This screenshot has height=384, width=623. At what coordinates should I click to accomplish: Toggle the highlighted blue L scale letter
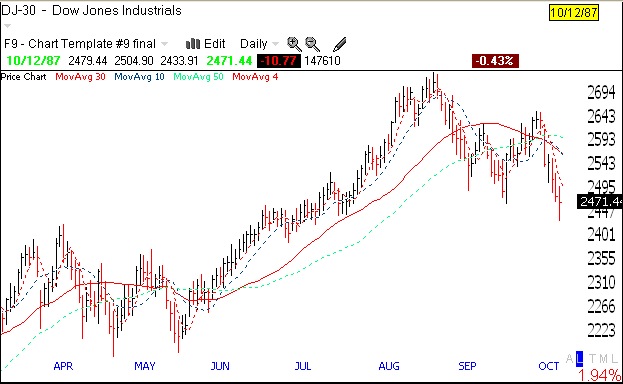[x=580, y=359]
